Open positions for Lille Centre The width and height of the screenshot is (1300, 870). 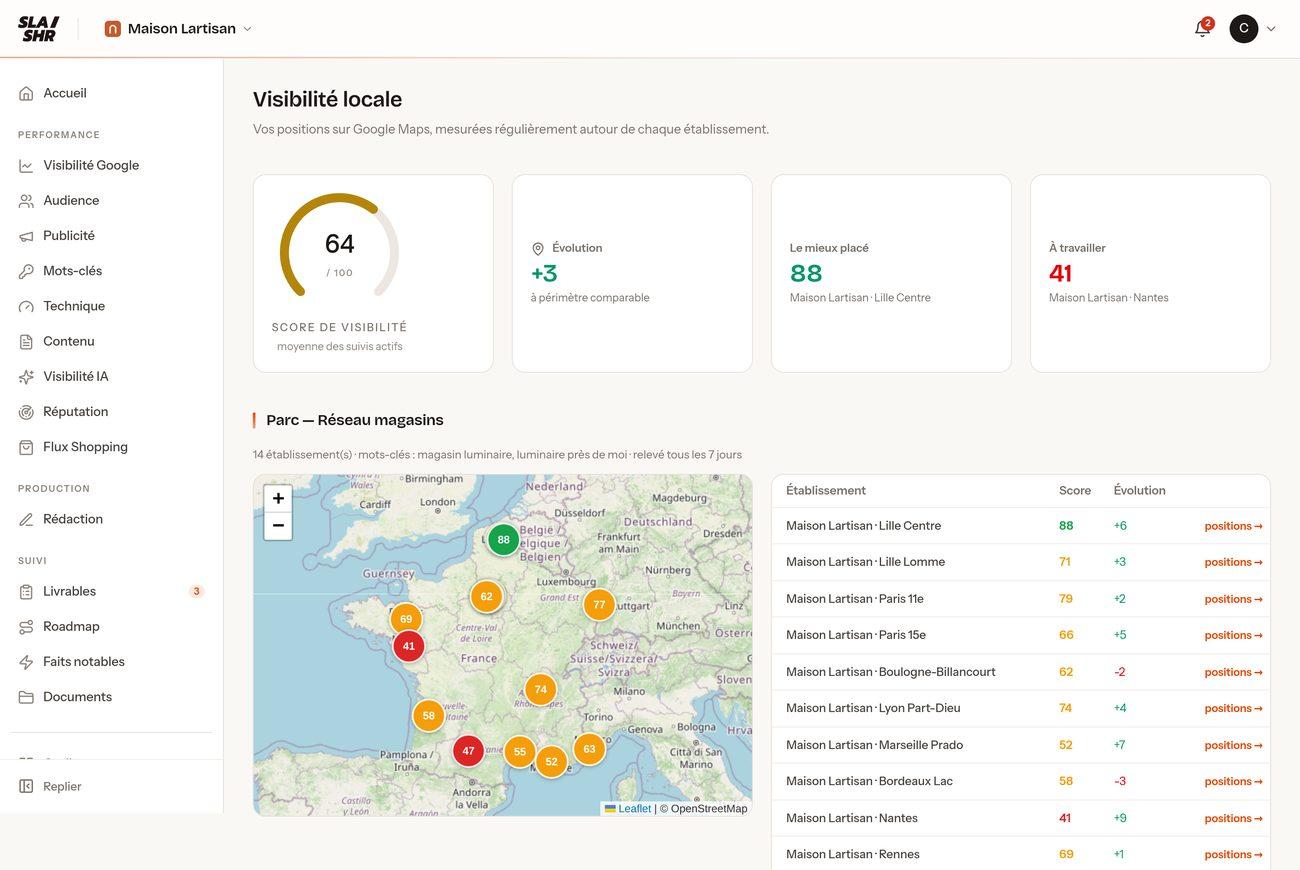pyautogui.click(x=1233, y=526)
